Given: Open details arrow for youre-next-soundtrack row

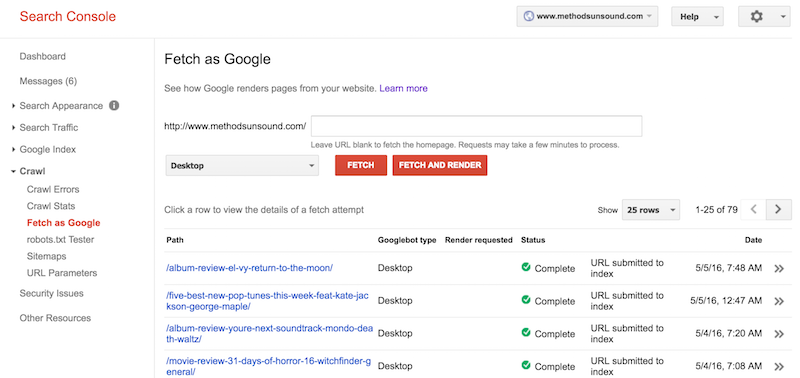Looking at the screenshot, I should 779,334.
